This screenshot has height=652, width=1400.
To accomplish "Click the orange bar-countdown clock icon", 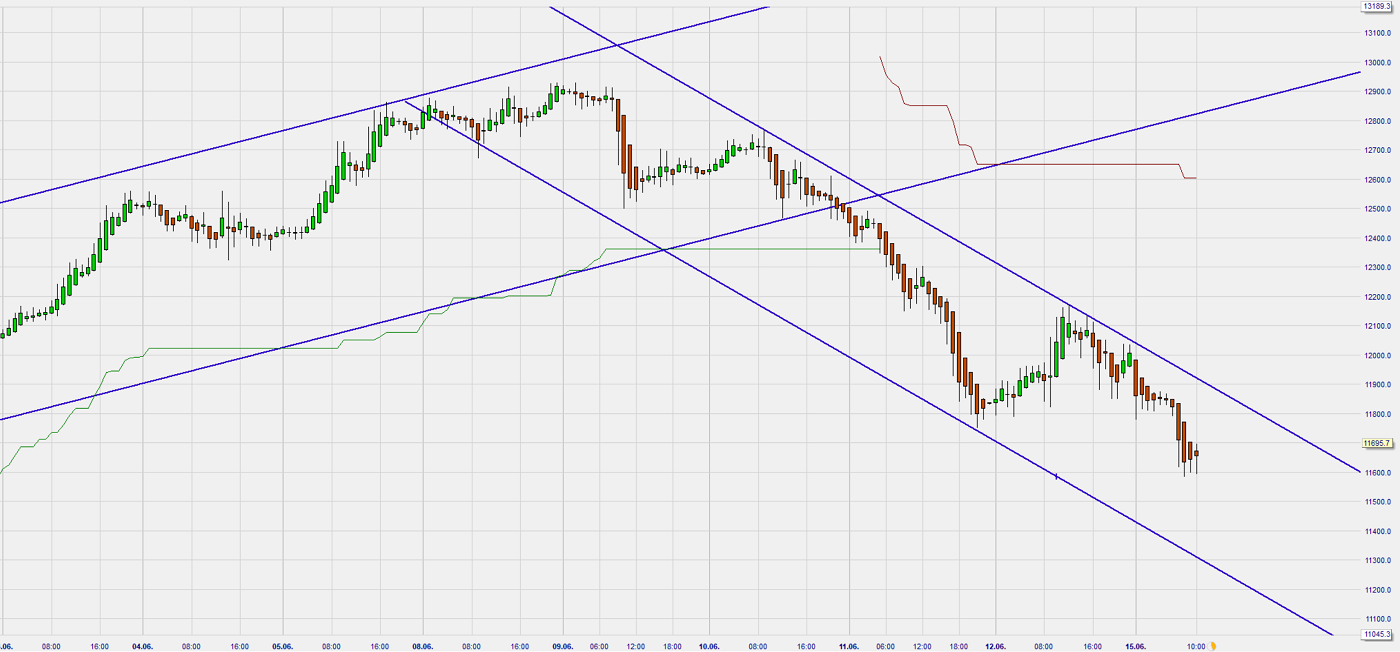I will [1211, 646].
